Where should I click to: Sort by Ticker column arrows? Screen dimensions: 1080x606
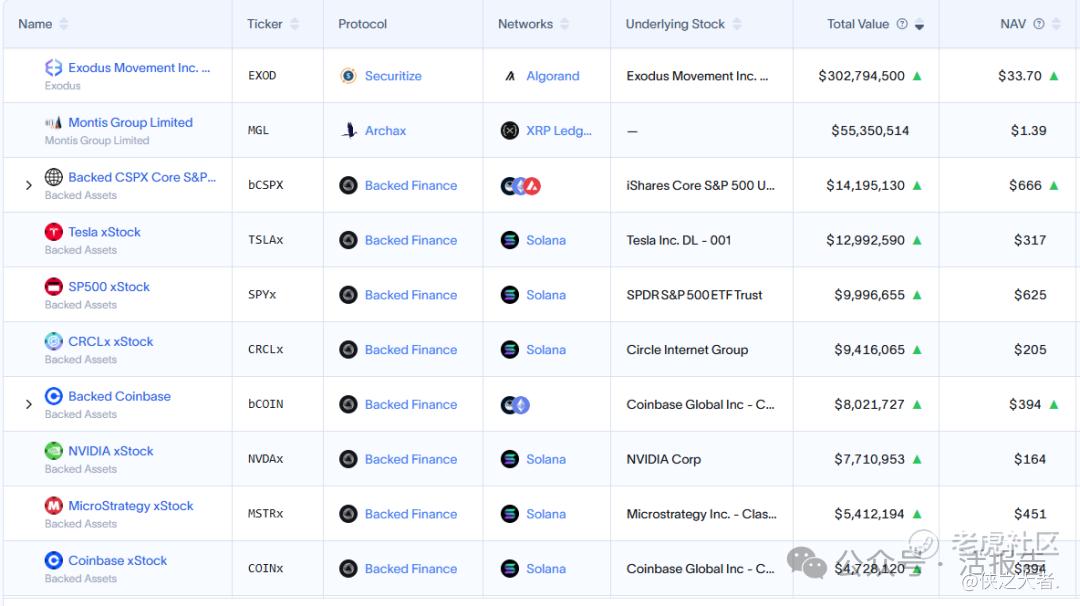click(x=295, y=24)
